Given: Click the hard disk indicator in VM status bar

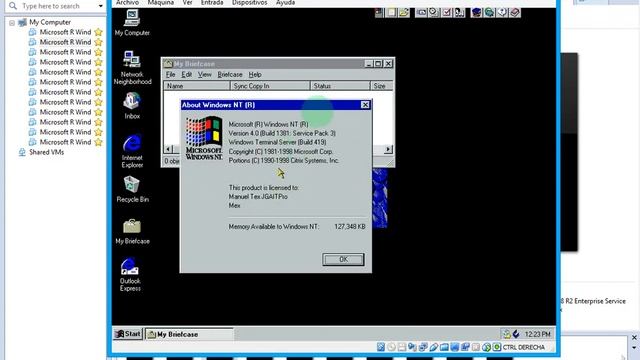Looking at the screenshot, I should [x=380, y=347].
